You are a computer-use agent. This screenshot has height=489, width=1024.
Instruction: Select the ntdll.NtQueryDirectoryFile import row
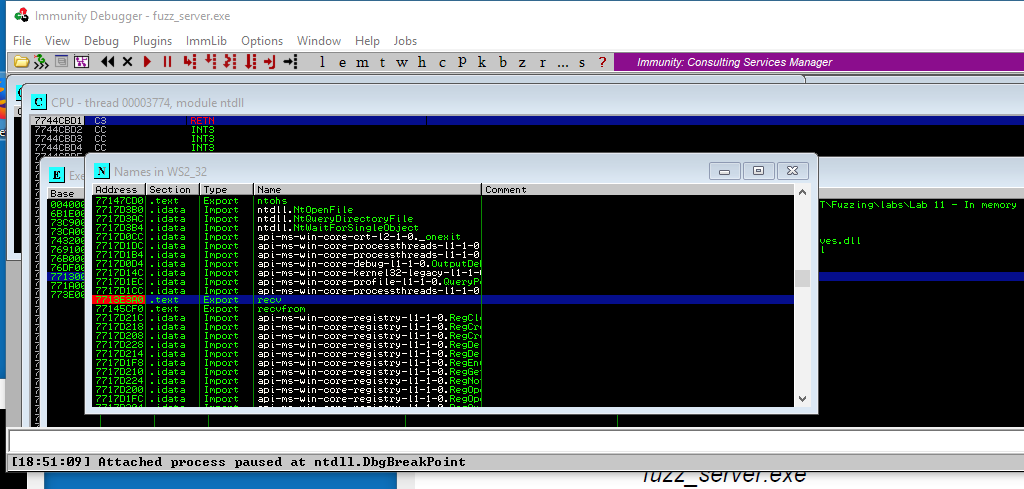(443, 219)
